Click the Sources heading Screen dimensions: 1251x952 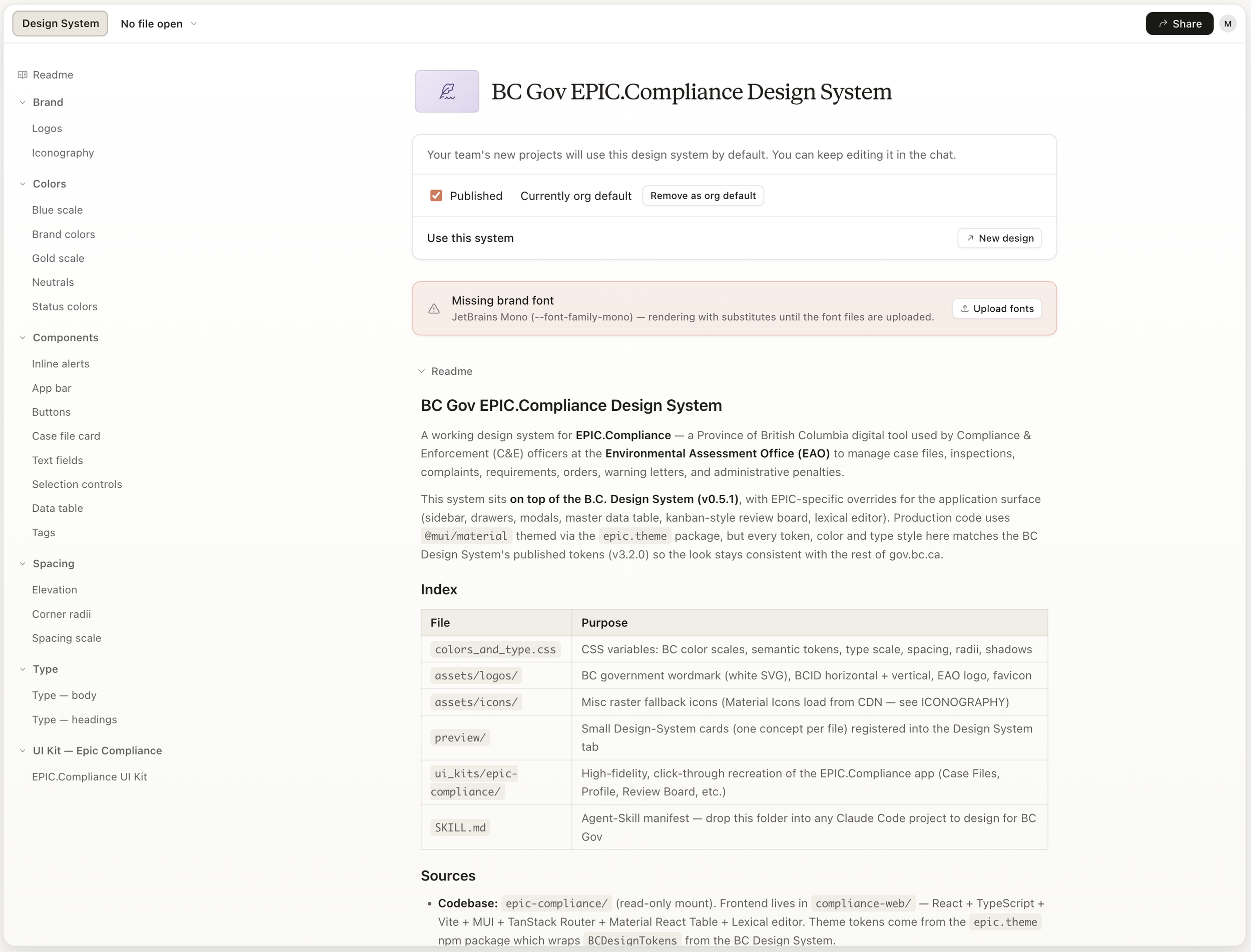pos(448,876)
